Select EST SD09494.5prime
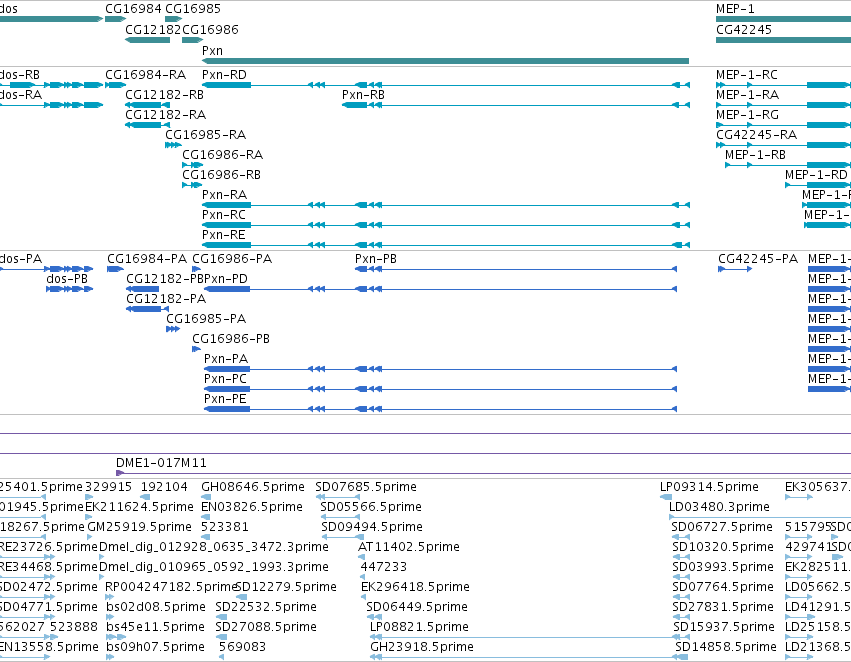851x662 pixels. pos(343,537)
